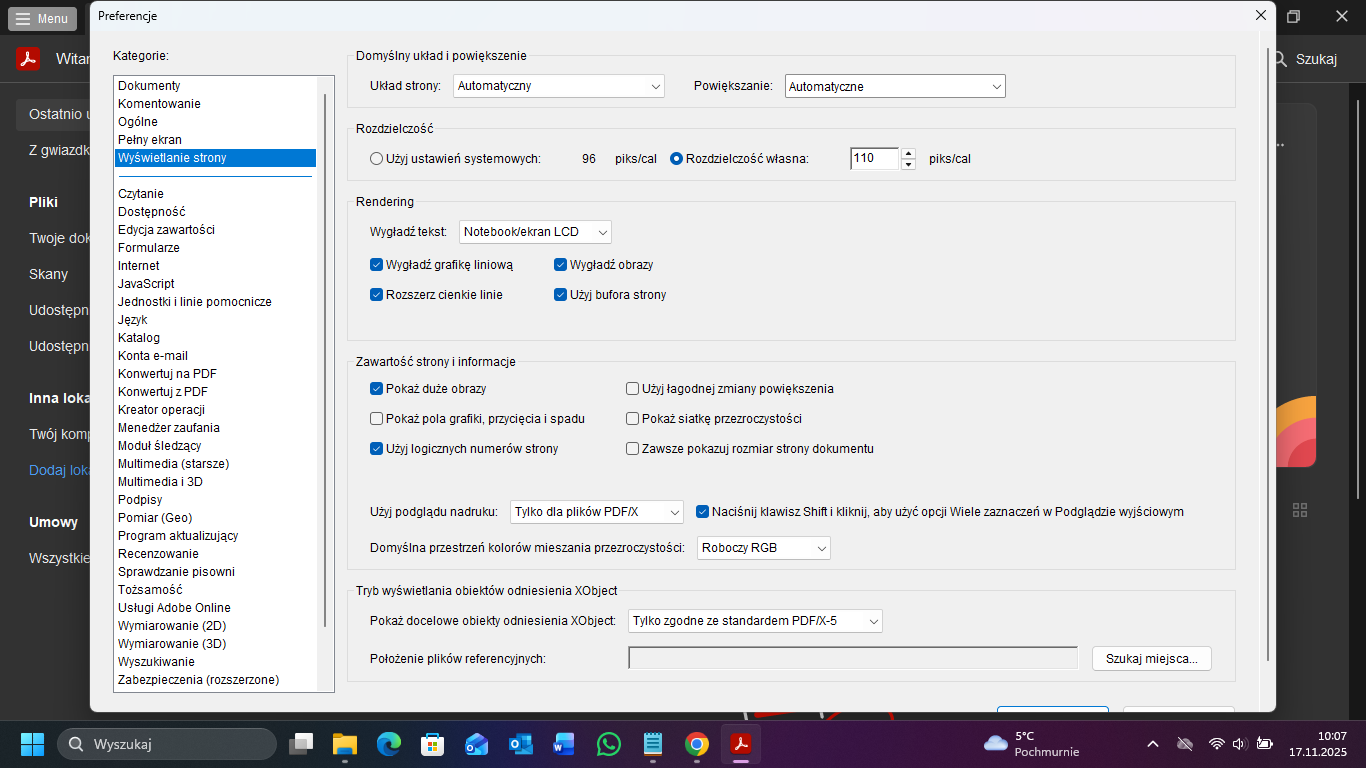
Task: Open WhatsApp from the taskbar
Action: (608, 744)
